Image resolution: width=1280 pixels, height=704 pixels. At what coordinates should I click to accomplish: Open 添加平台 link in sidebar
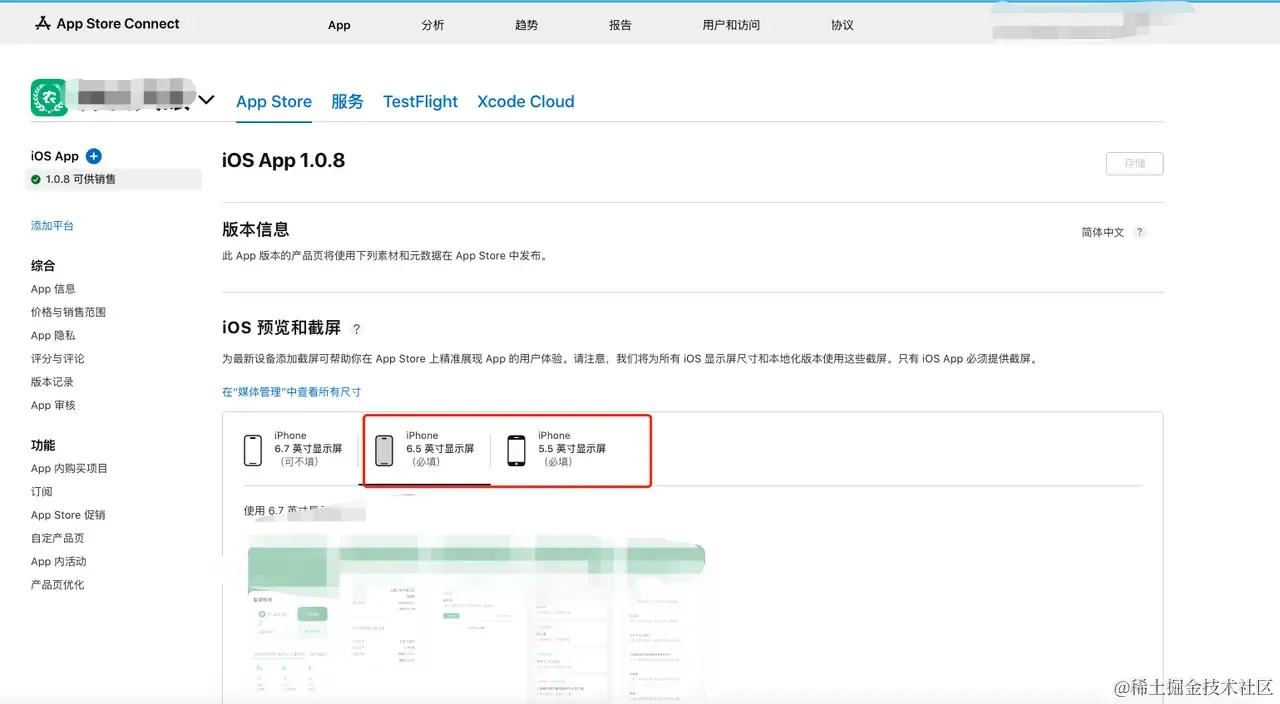click(x=52, y=226)
